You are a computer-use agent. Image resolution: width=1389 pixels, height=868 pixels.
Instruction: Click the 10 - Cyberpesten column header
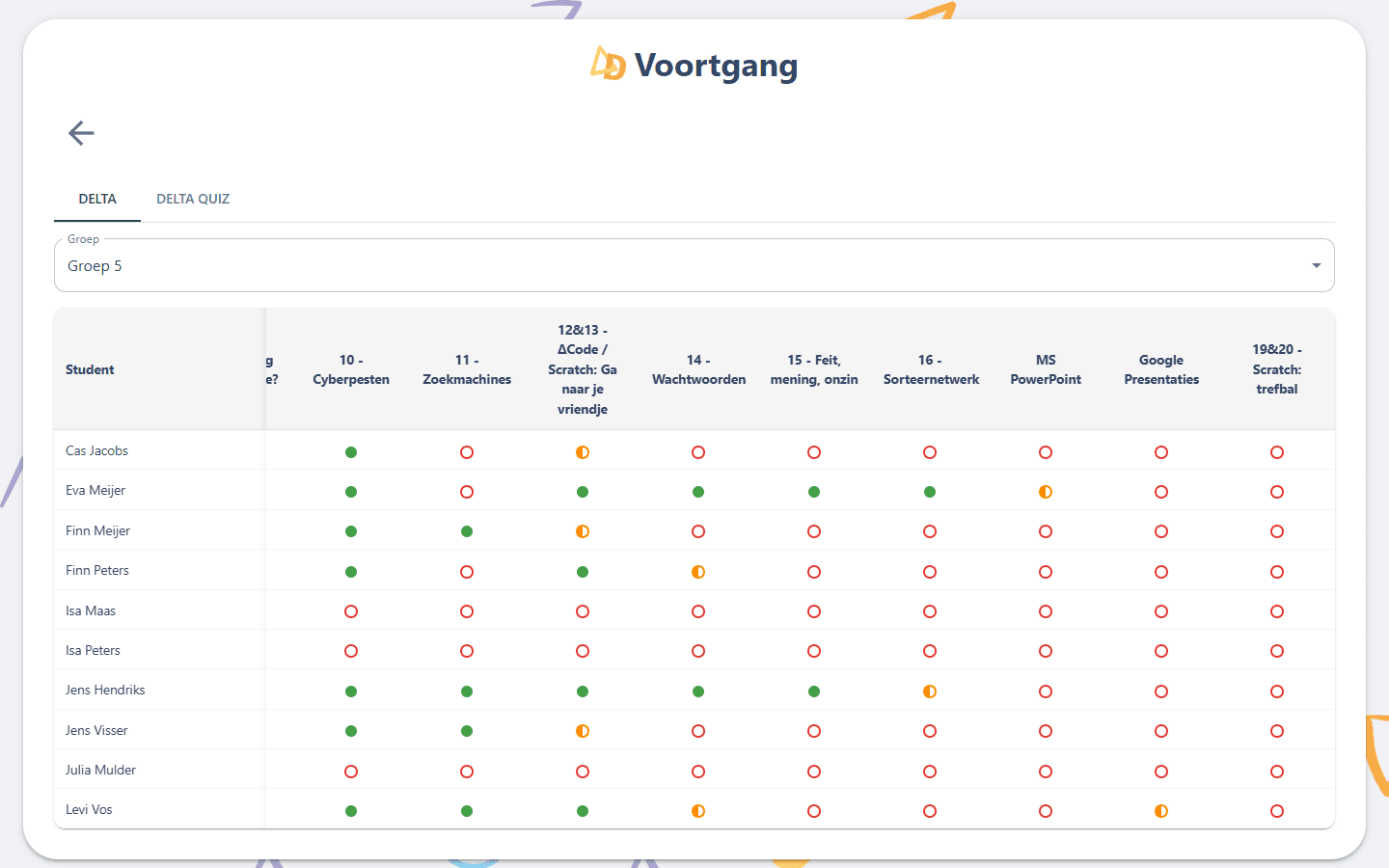pyautogui.click(x=351, y=369)
